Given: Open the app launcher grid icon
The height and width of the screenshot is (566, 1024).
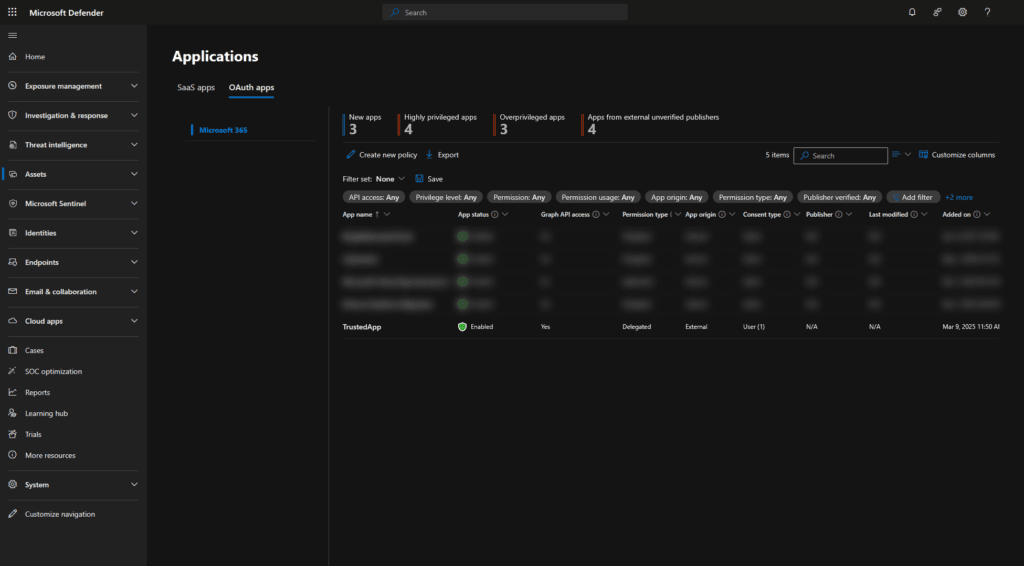Looking at the screenshot, I should pyautogui.click(x=12, y=12).
